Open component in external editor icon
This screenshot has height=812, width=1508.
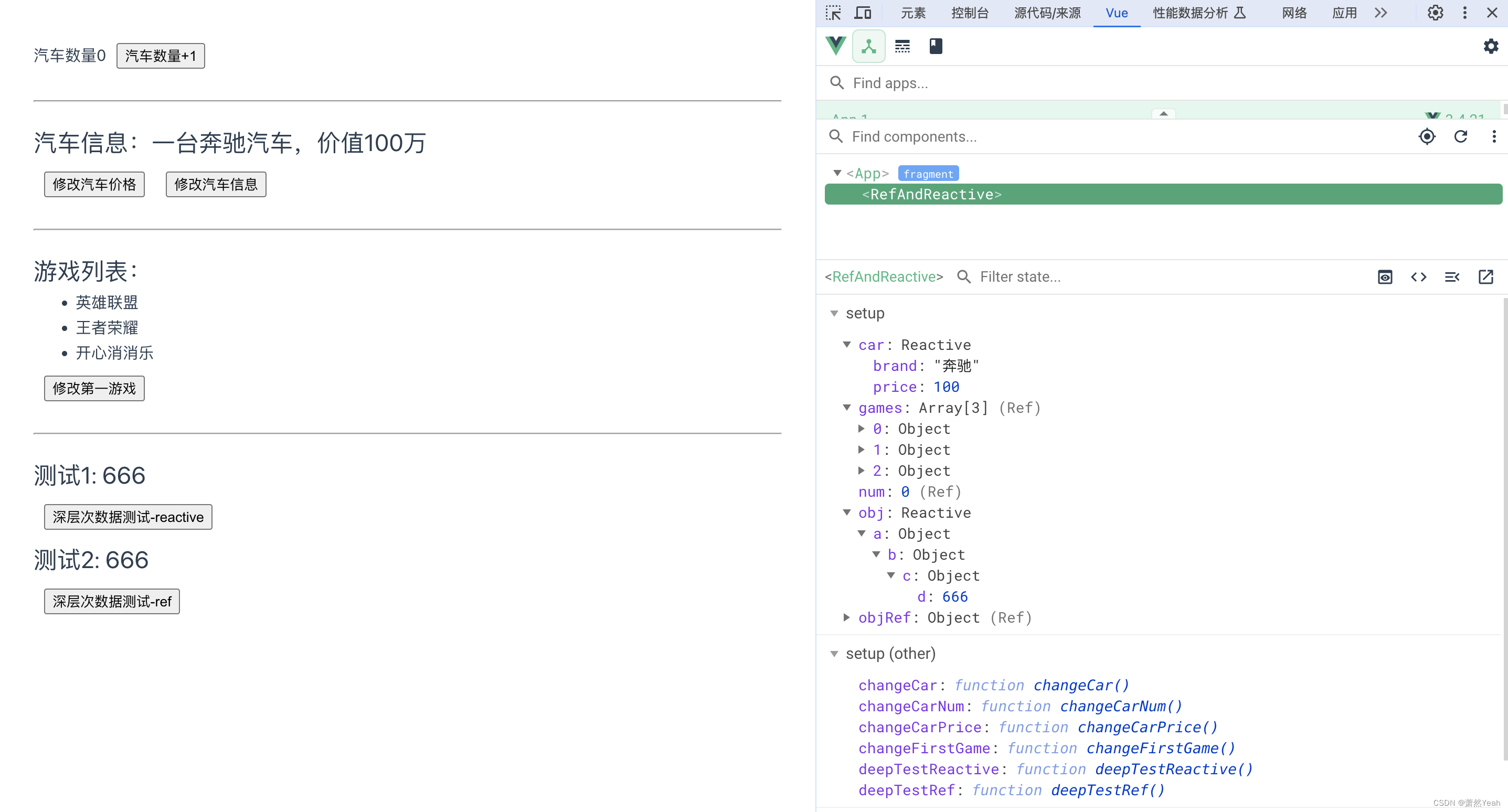pyautogui.click(x=1486, y=277)
